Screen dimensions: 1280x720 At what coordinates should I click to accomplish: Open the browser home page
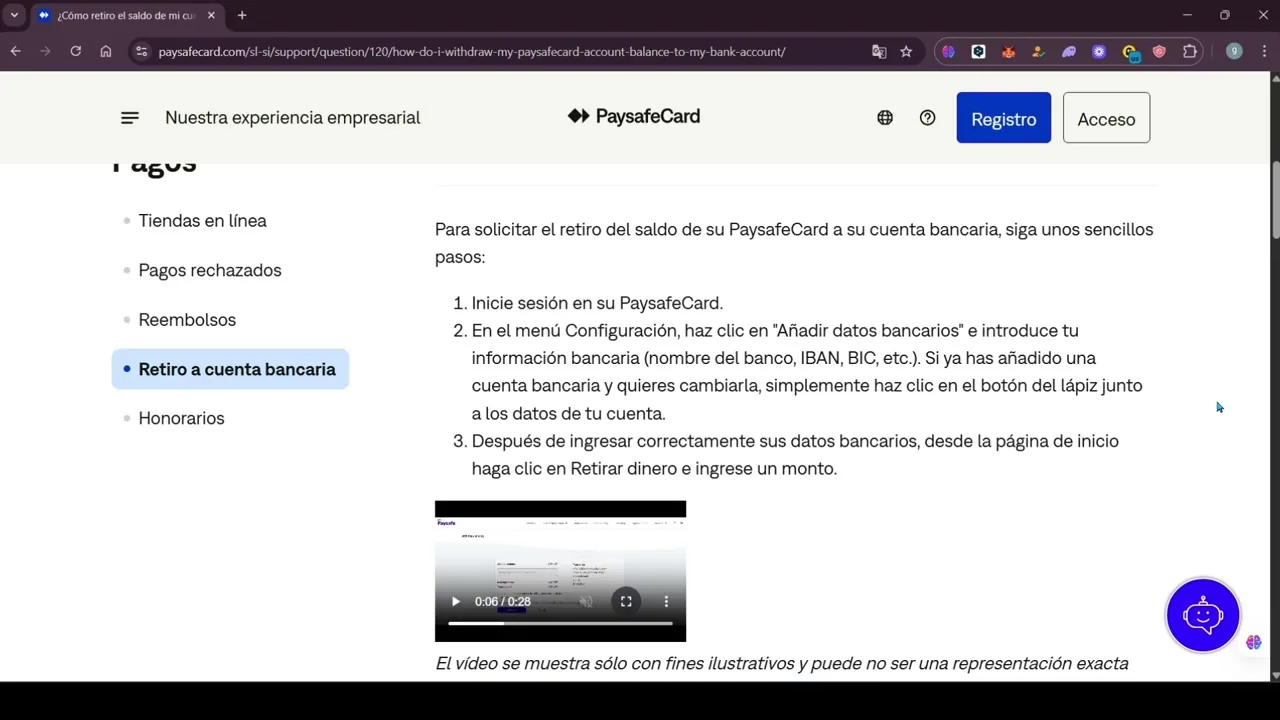point(106,51)
